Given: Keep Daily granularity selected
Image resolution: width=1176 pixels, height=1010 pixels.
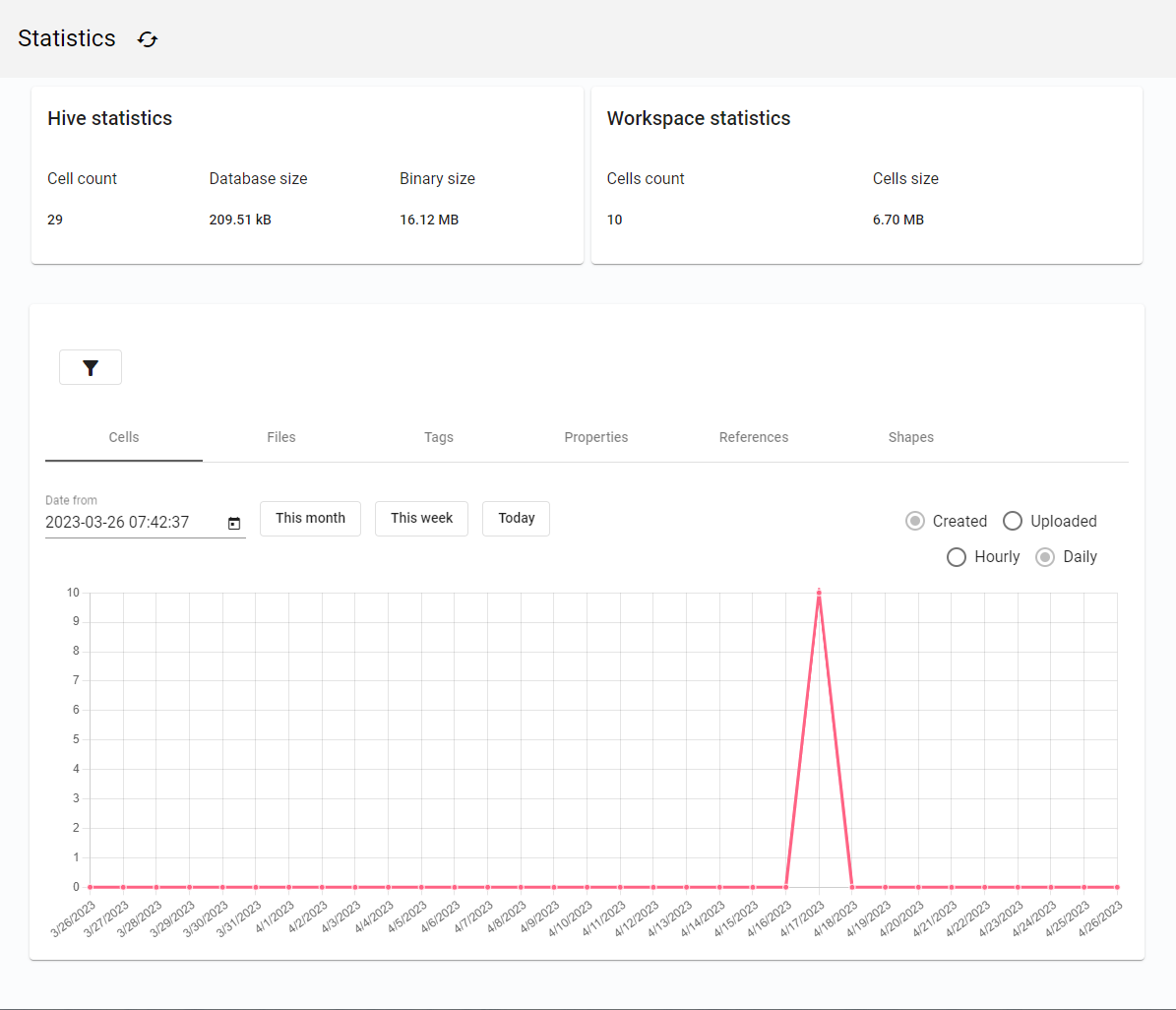Looking at the screenshot, I should pos(1044,557).
